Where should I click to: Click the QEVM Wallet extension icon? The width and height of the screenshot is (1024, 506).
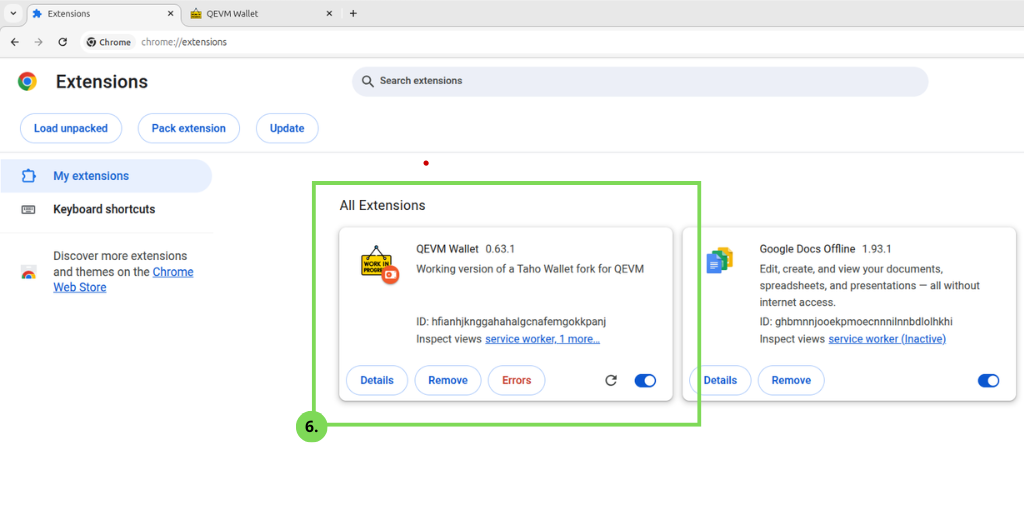click(379, 264)
